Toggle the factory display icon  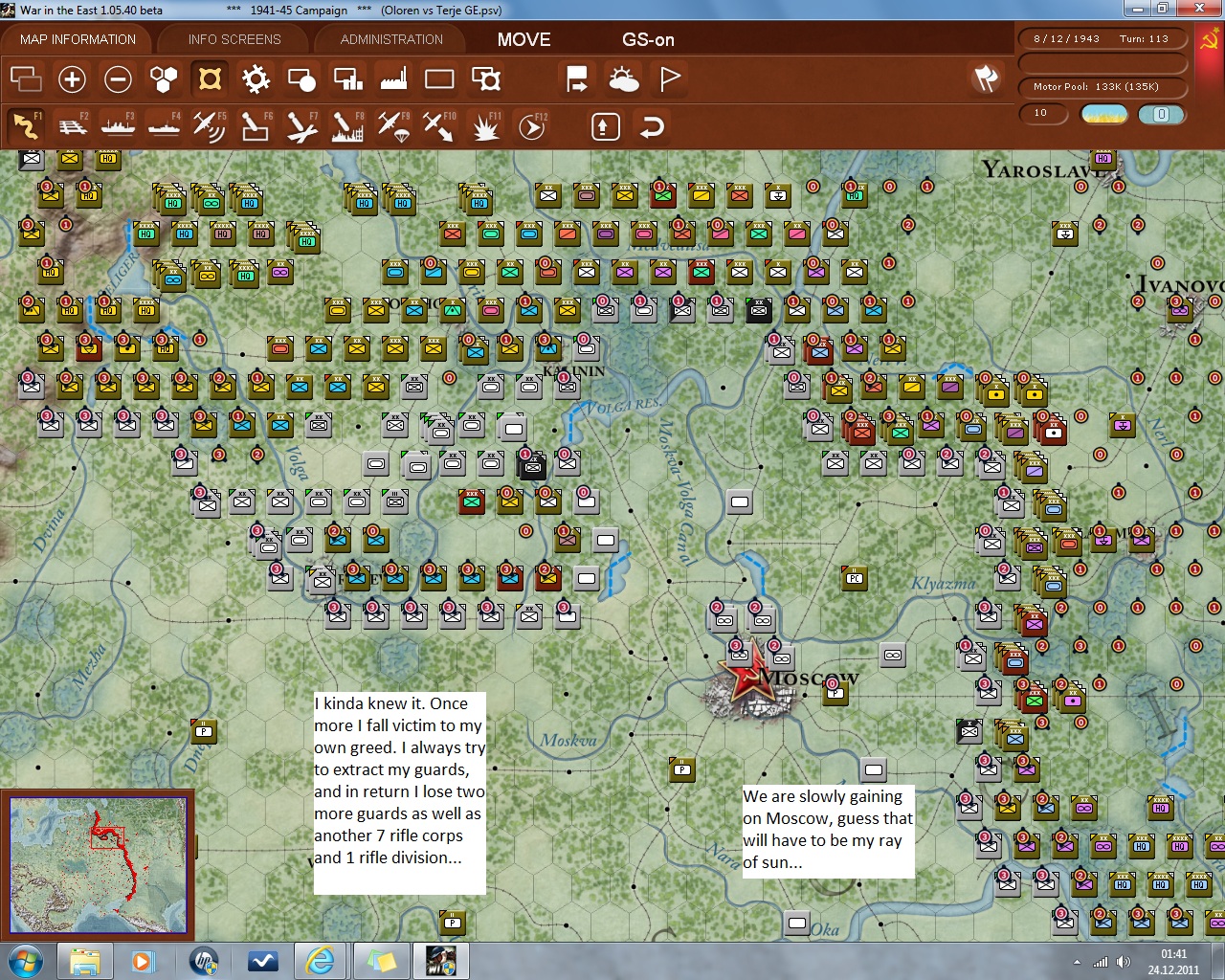[393, 78]
